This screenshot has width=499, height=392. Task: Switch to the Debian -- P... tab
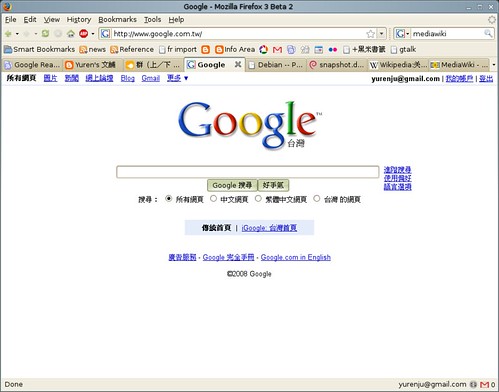[276, 65]
